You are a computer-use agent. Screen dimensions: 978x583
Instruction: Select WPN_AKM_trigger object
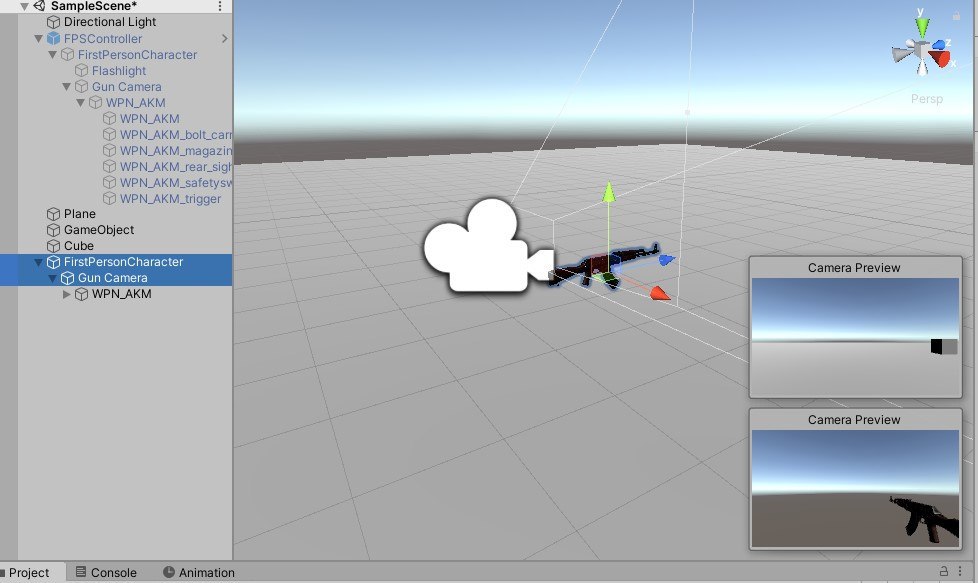click(170, 199)
